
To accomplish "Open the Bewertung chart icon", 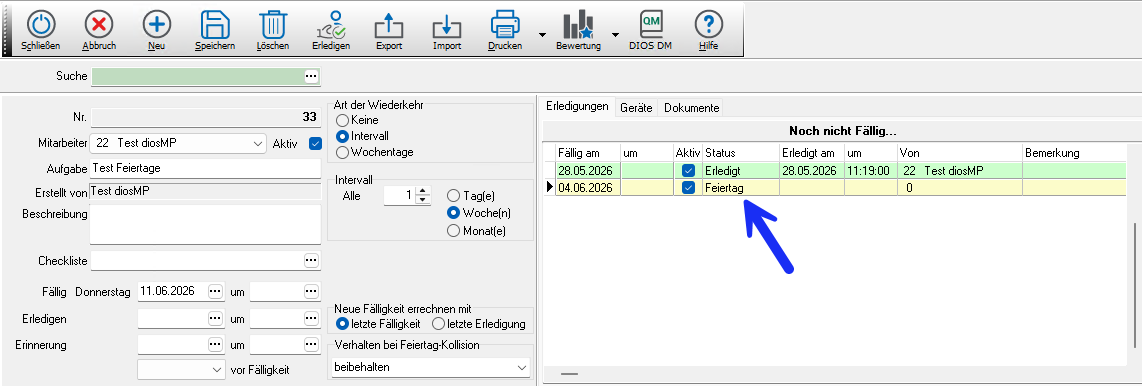I will (578, 25).
